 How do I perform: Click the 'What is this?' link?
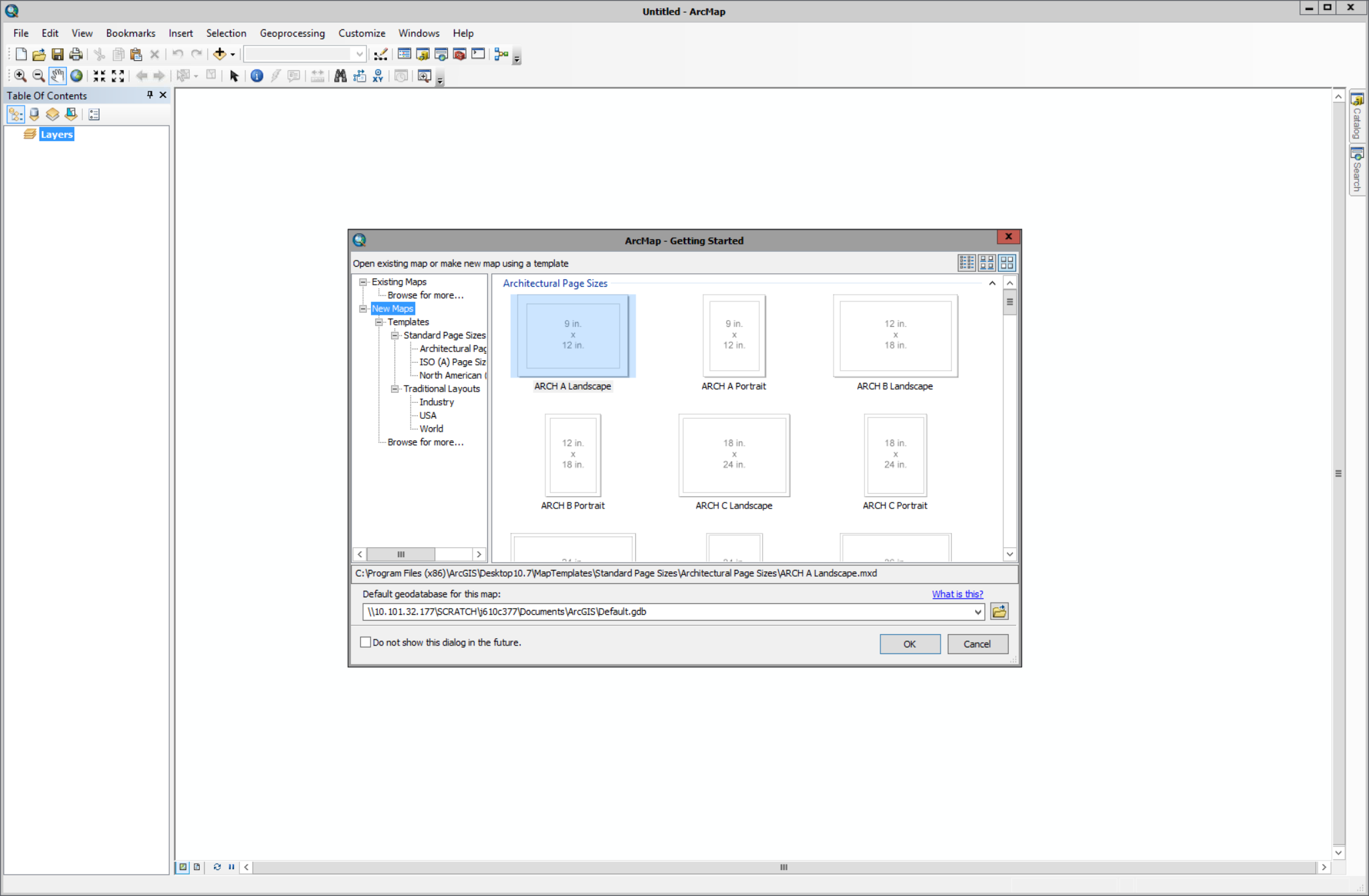[x=957, y=594]
